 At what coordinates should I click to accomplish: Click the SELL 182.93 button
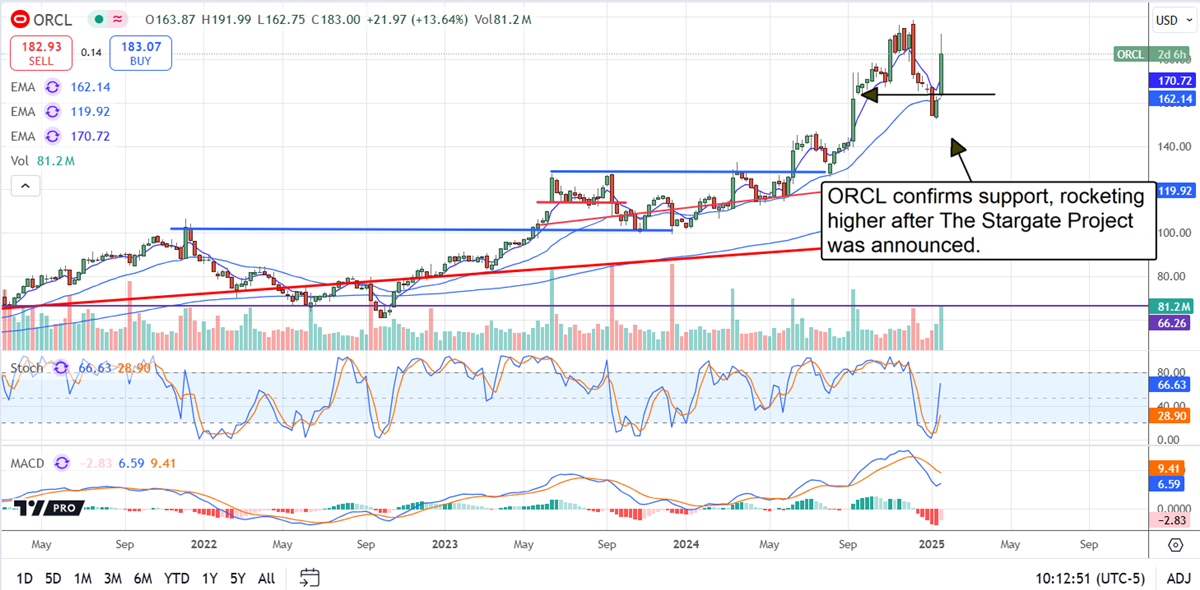[x=40, y=52]
